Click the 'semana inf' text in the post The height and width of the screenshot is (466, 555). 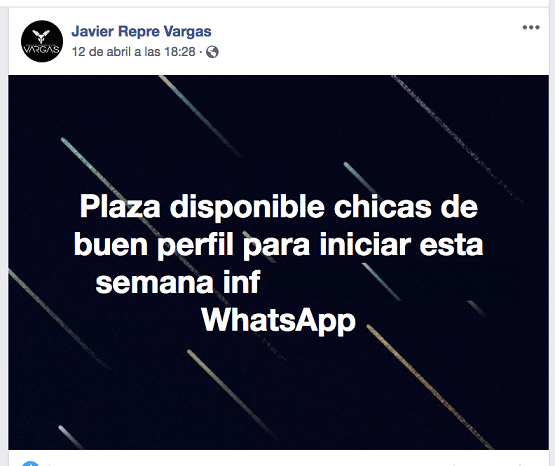click(x=178, y=282)
